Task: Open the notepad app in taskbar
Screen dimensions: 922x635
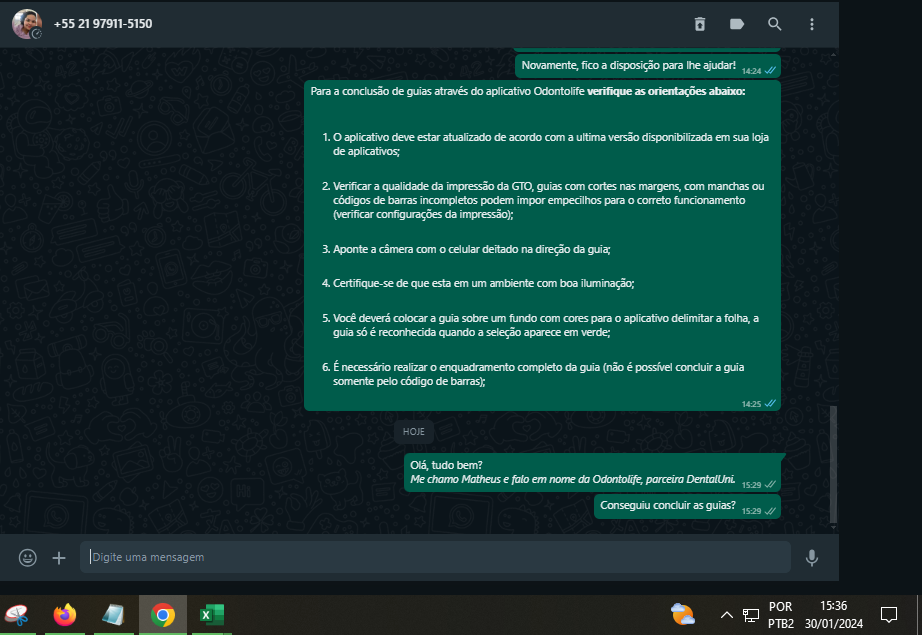Action: (113, 615)
